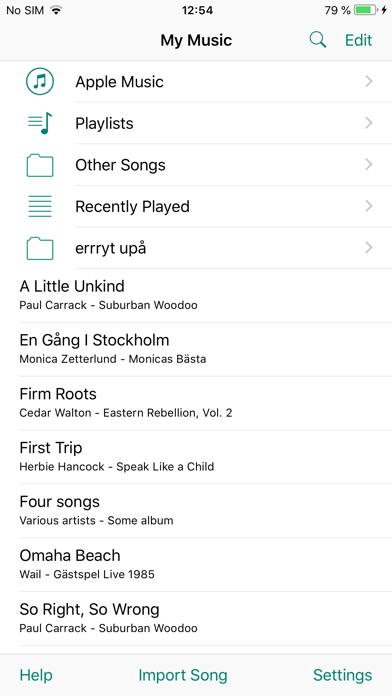This screenshot has height=696, width=392.
Task: Tap the Recently Played lines icon
Action: click(40, 206)
